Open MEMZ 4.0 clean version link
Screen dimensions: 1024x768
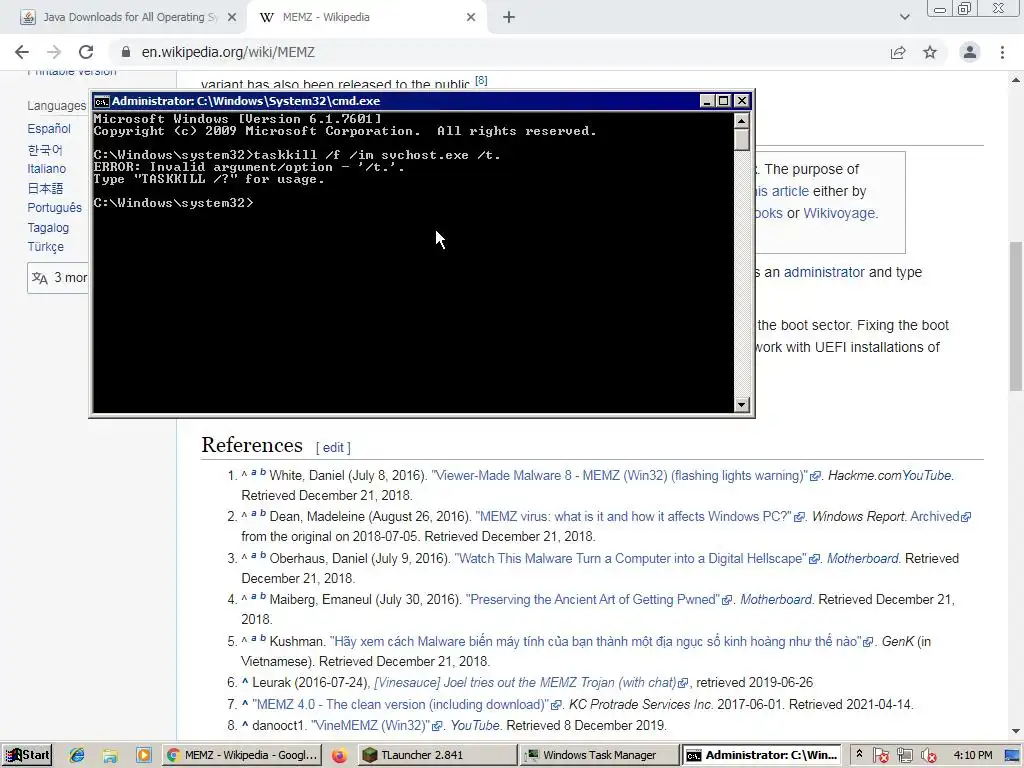pos(400,705)
